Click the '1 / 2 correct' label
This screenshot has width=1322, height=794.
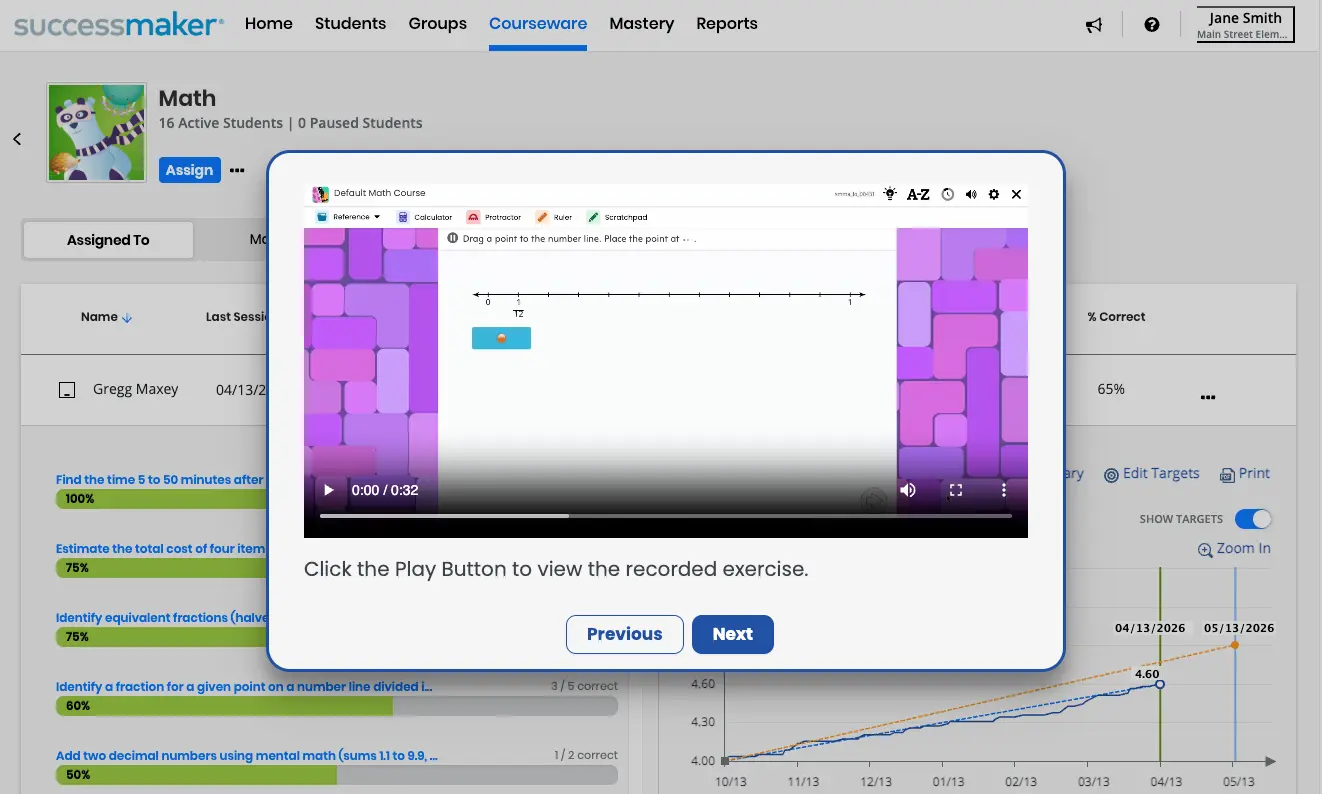(585, 755)
